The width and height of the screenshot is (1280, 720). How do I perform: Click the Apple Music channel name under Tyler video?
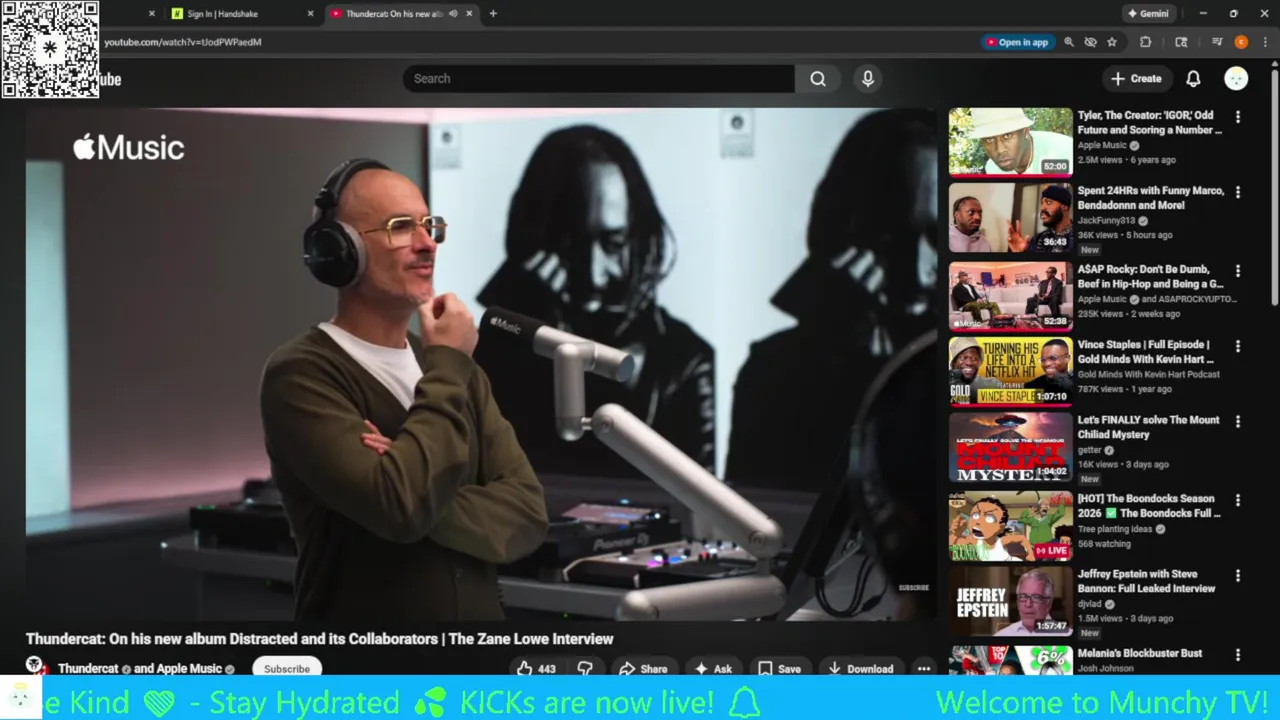(x=1102, y=145)
